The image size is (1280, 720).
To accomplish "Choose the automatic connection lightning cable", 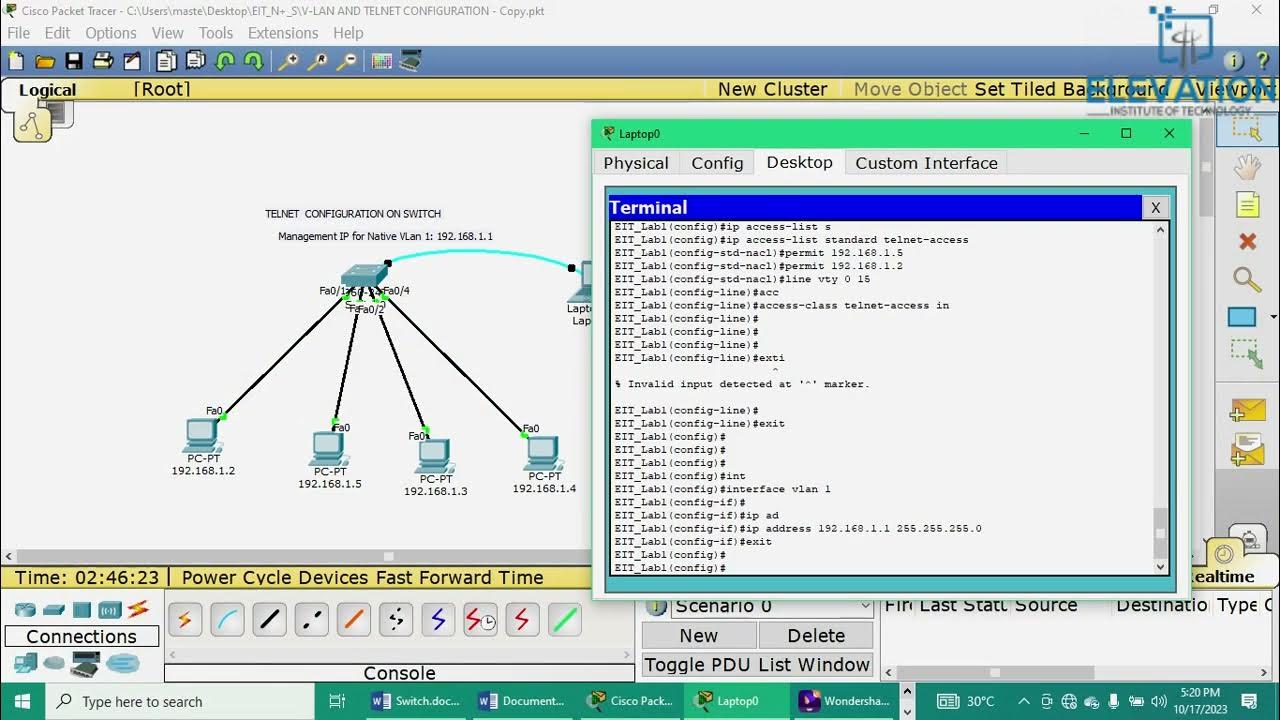I will pyautogui.click(x=184, y=620).
